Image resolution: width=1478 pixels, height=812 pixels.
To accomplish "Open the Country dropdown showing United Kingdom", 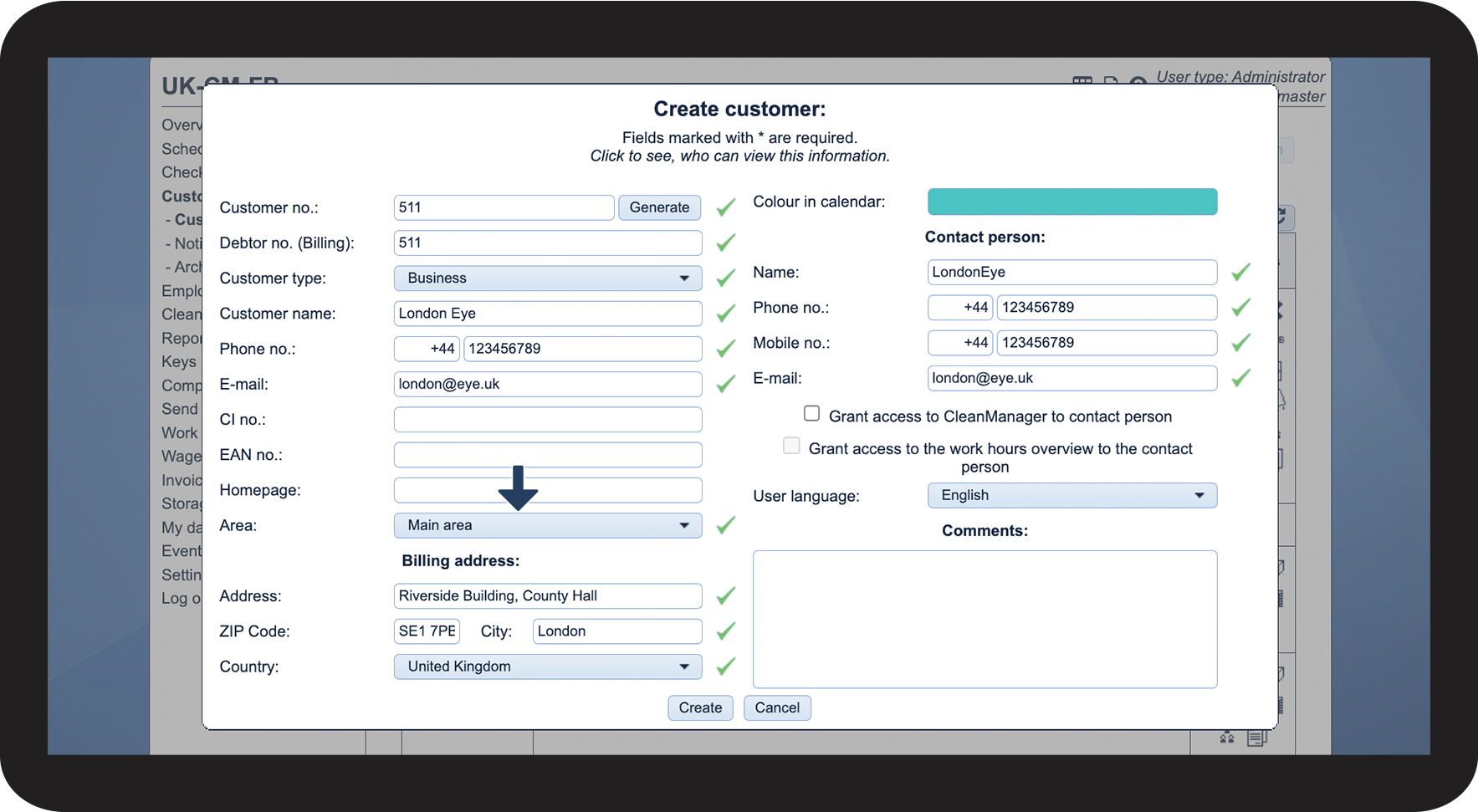I will [548, 666].
